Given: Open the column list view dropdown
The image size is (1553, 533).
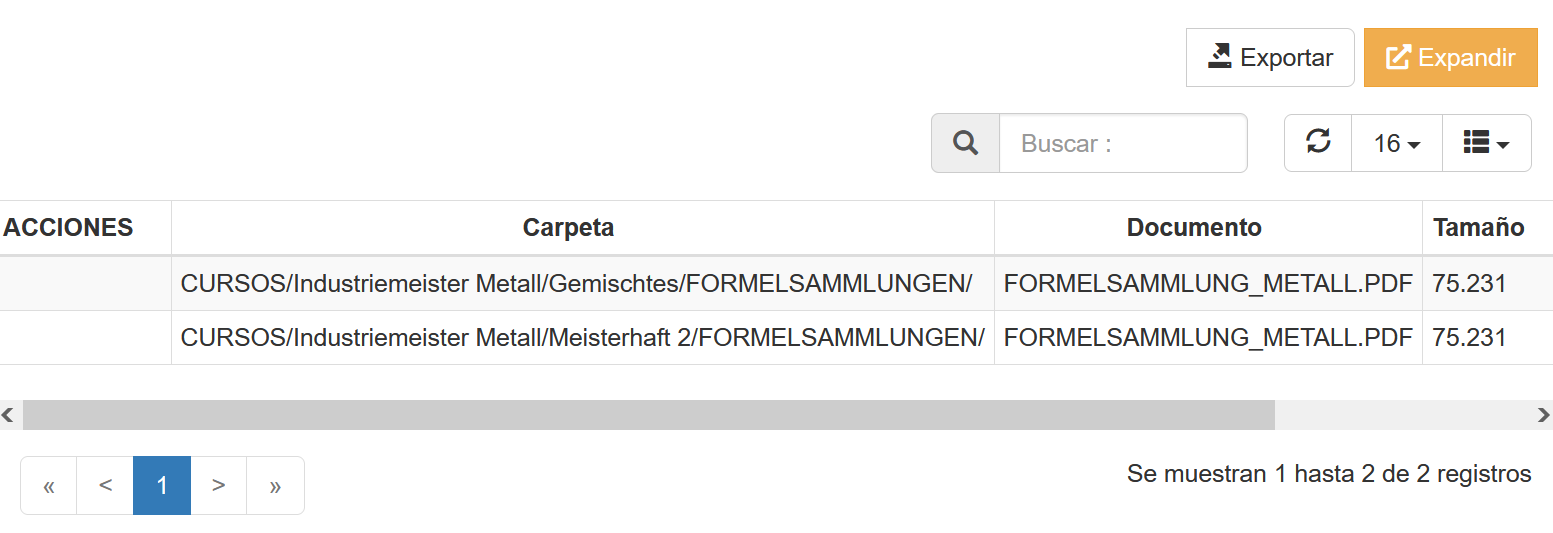Looking at the screenshot, I should click(x=1486, y=143).
